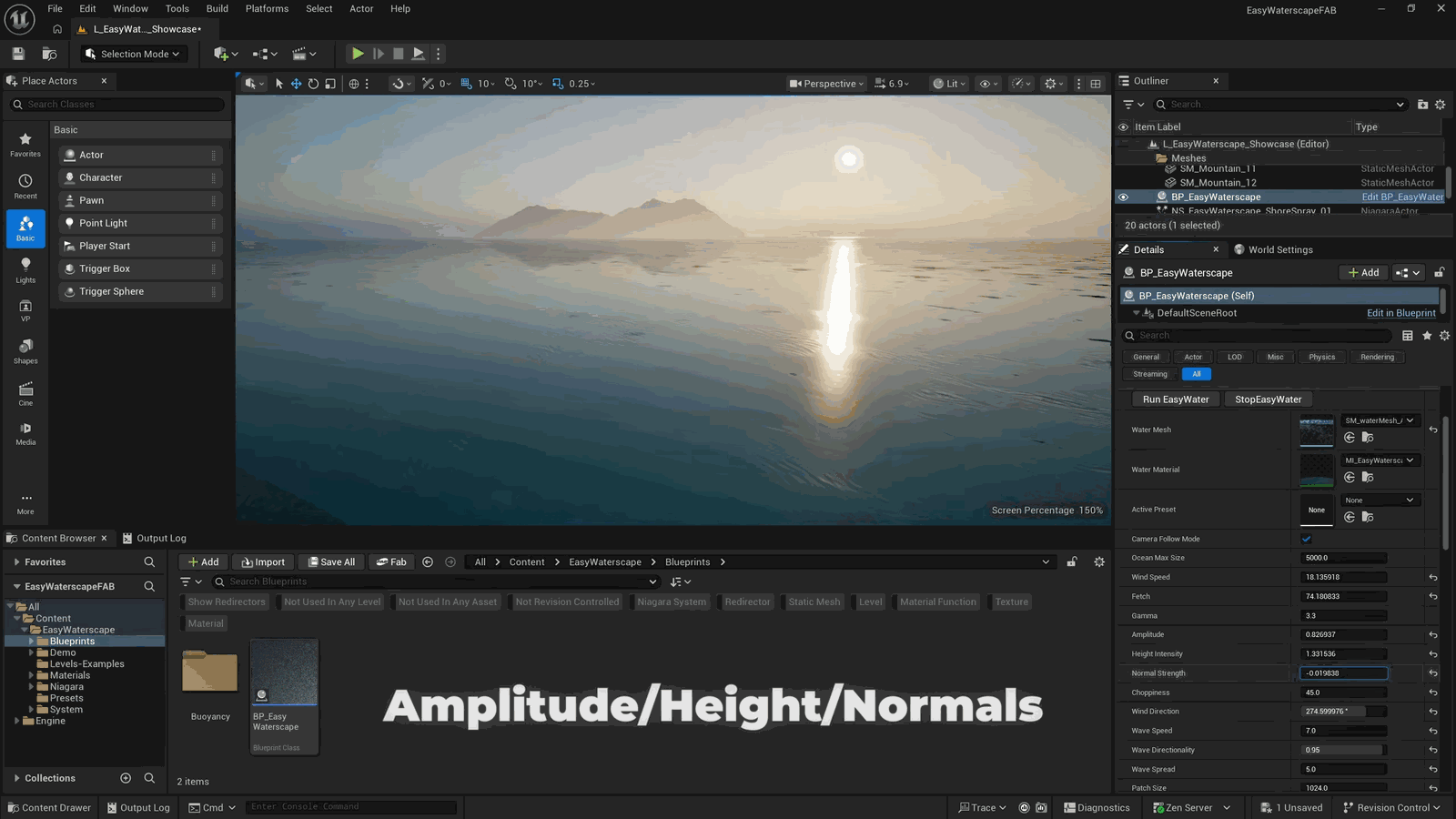The width and height of the screenshot is (1456, 819).
Task: Open the Build menu
Action: pyautogui.click(x=217, y=9)
